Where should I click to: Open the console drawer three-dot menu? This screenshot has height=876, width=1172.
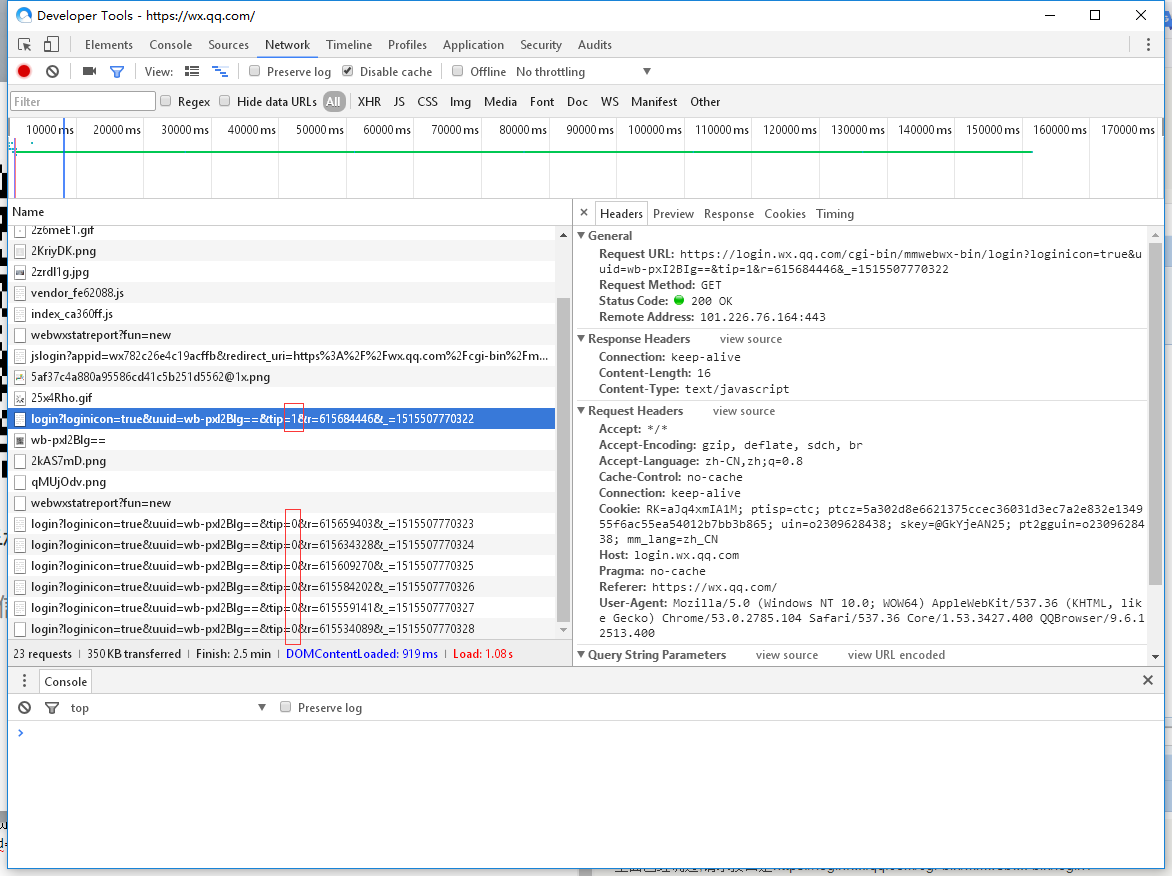tap(25, 681)
